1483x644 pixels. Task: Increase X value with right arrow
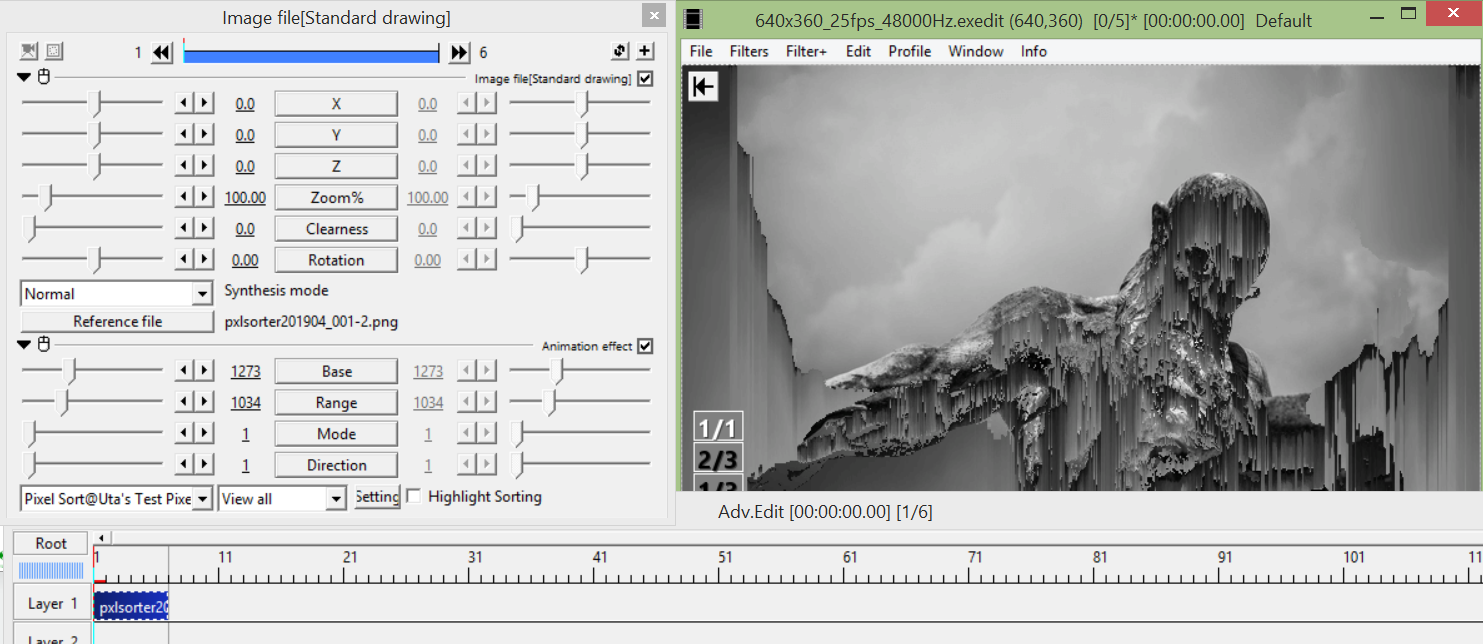point(204,103)
